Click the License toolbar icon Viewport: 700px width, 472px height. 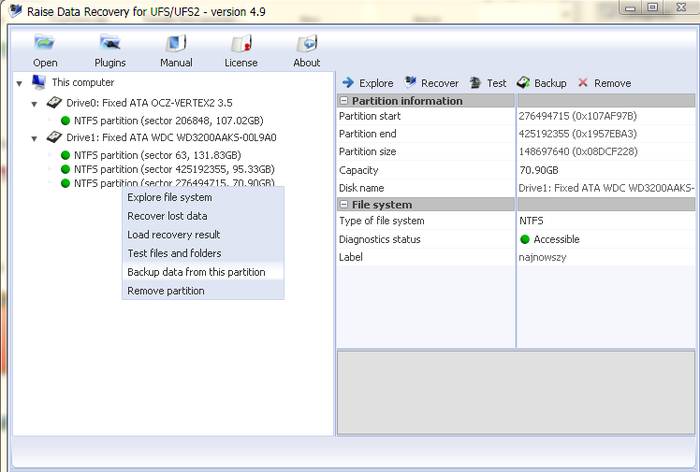pyautogui.click(x=242, y=43)
